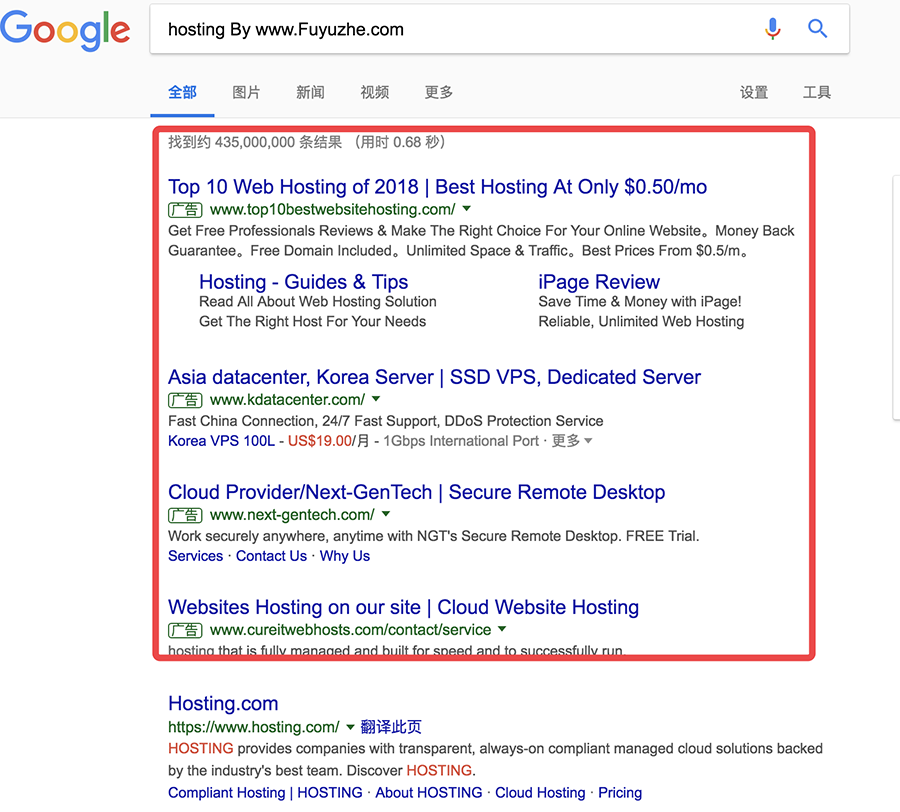Open Services link under next-gentech ad
Viewport: 900px width, 812px height.
[x=195, y=556]
